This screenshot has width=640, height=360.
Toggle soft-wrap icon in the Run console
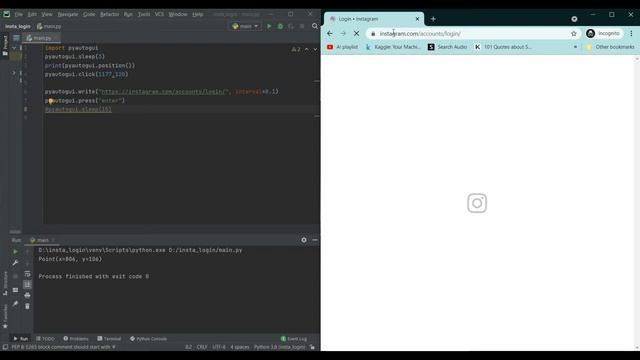click(27, 273)
